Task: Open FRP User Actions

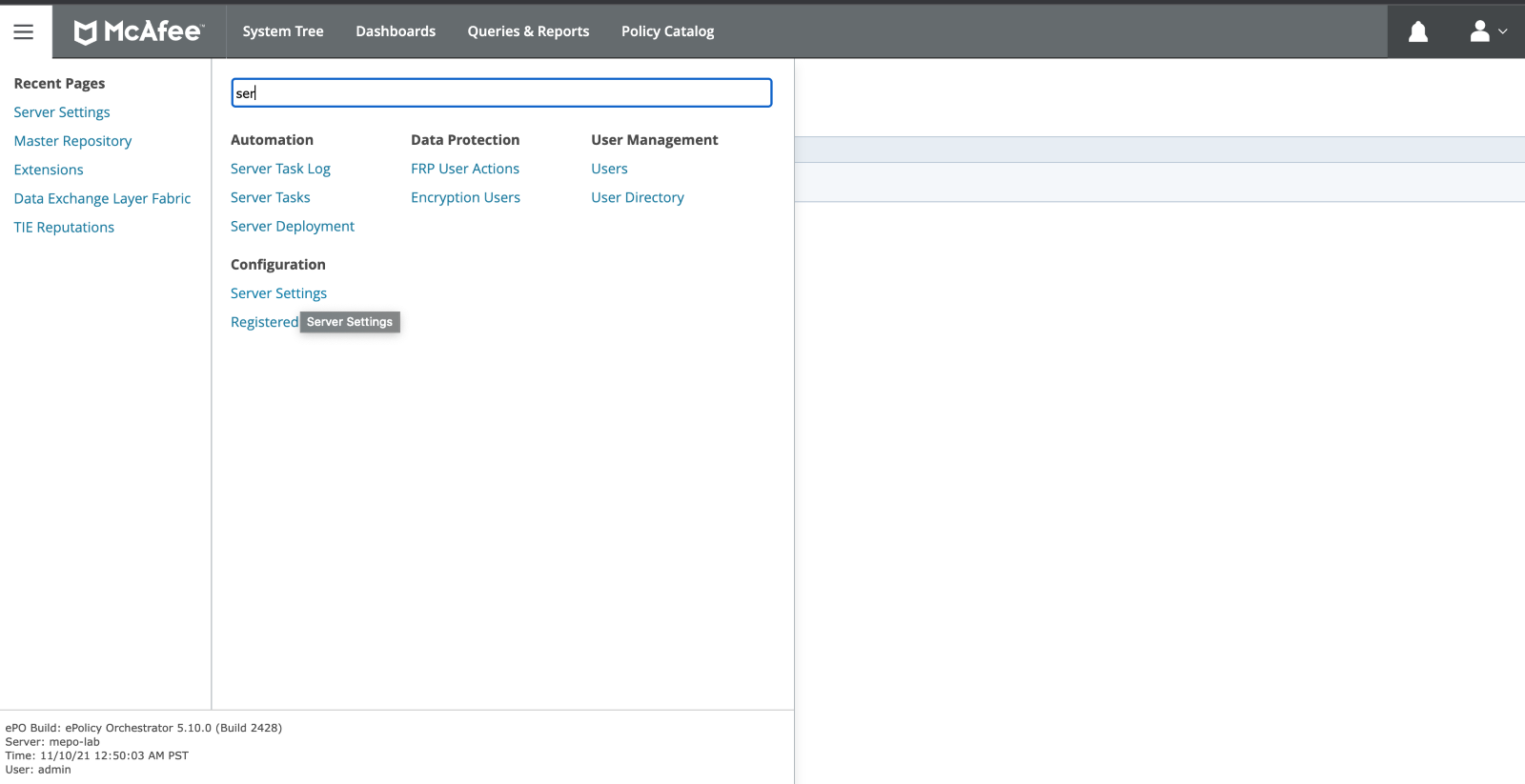Action: point(464,169)
